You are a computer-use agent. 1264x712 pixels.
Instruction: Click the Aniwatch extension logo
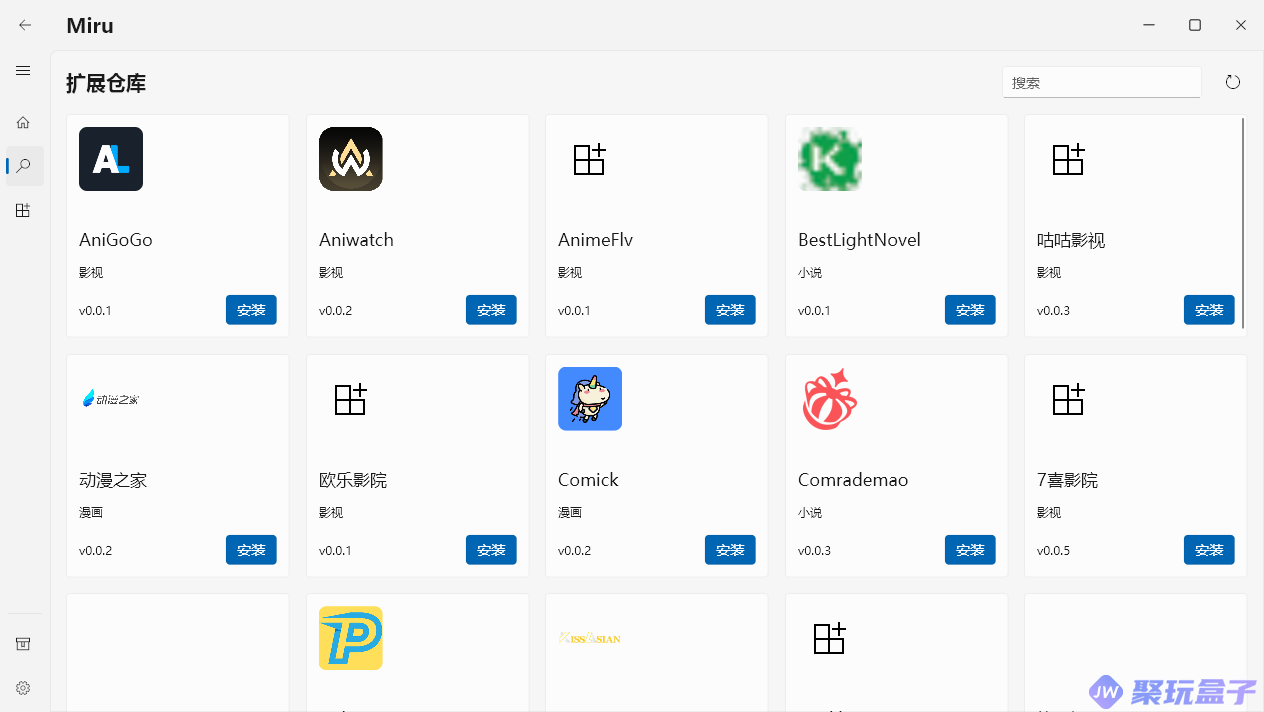coord(351,159)
